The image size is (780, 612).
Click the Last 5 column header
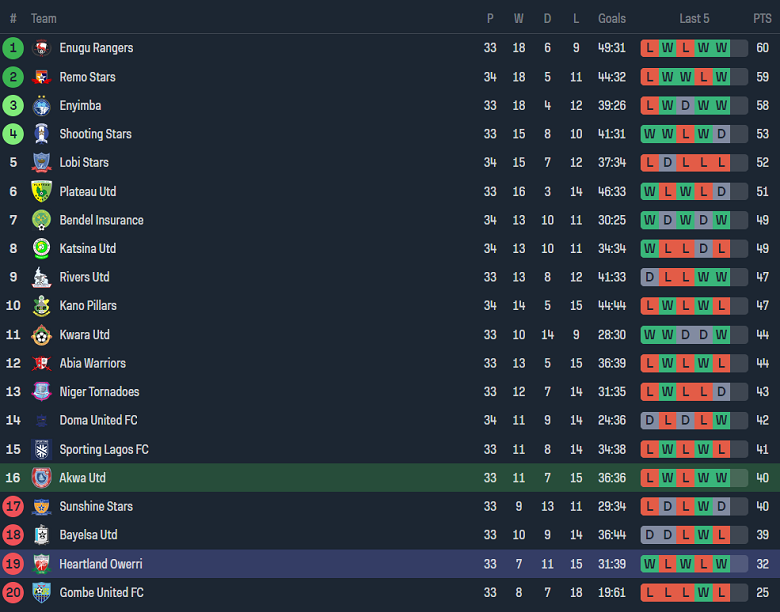coord(694,19)
